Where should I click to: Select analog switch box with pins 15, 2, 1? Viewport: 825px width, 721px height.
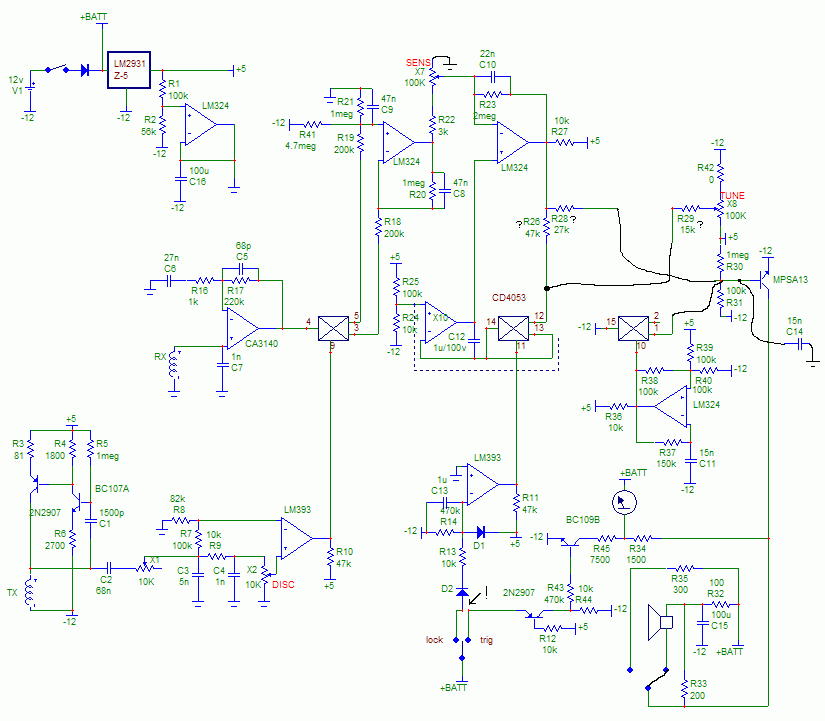point(633,329)
